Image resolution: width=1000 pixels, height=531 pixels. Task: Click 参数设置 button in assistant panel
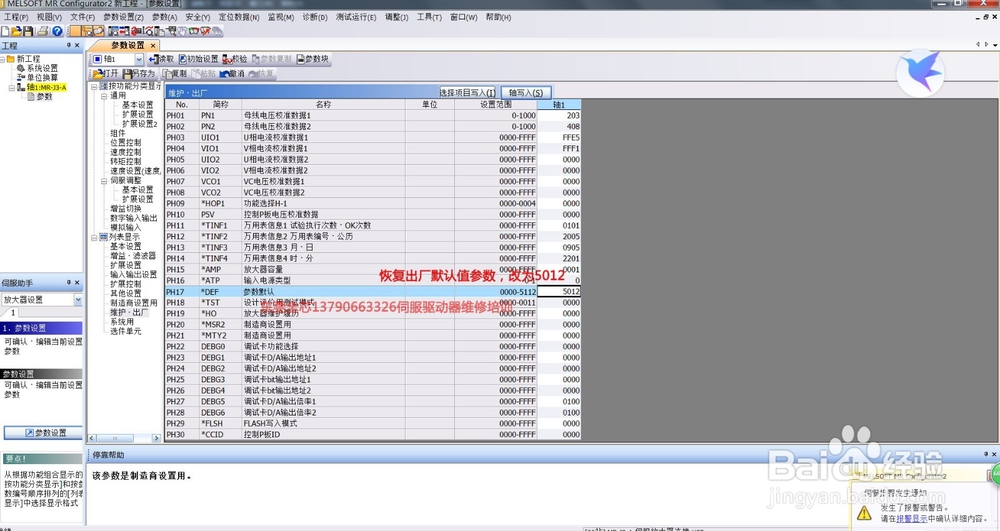[x=43, y=433]
